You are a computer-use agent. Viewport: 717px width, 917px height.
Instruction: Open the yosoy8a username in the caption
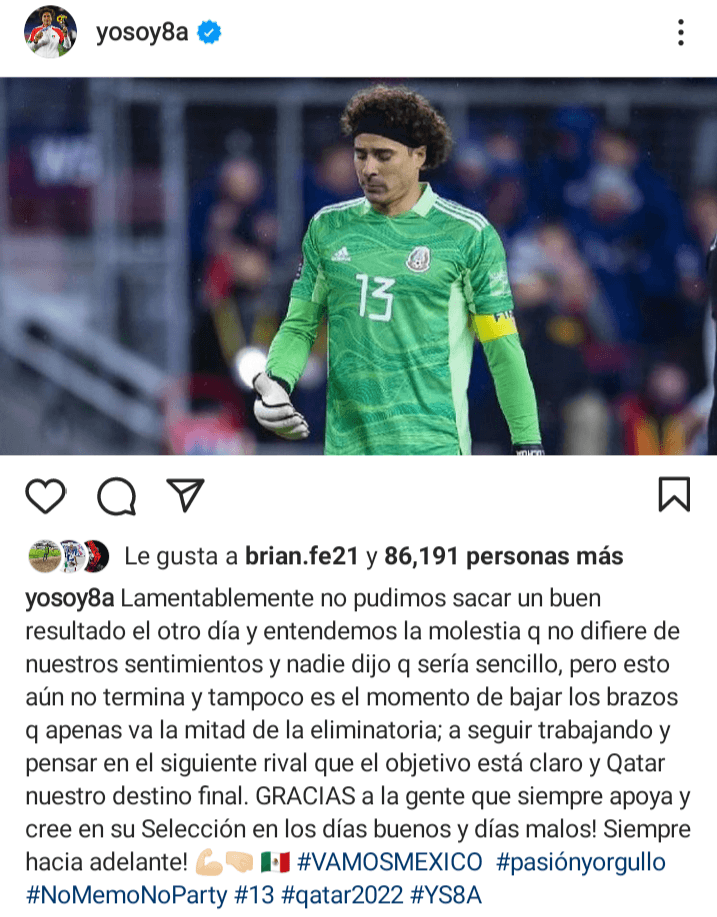(x=70, y=599)
